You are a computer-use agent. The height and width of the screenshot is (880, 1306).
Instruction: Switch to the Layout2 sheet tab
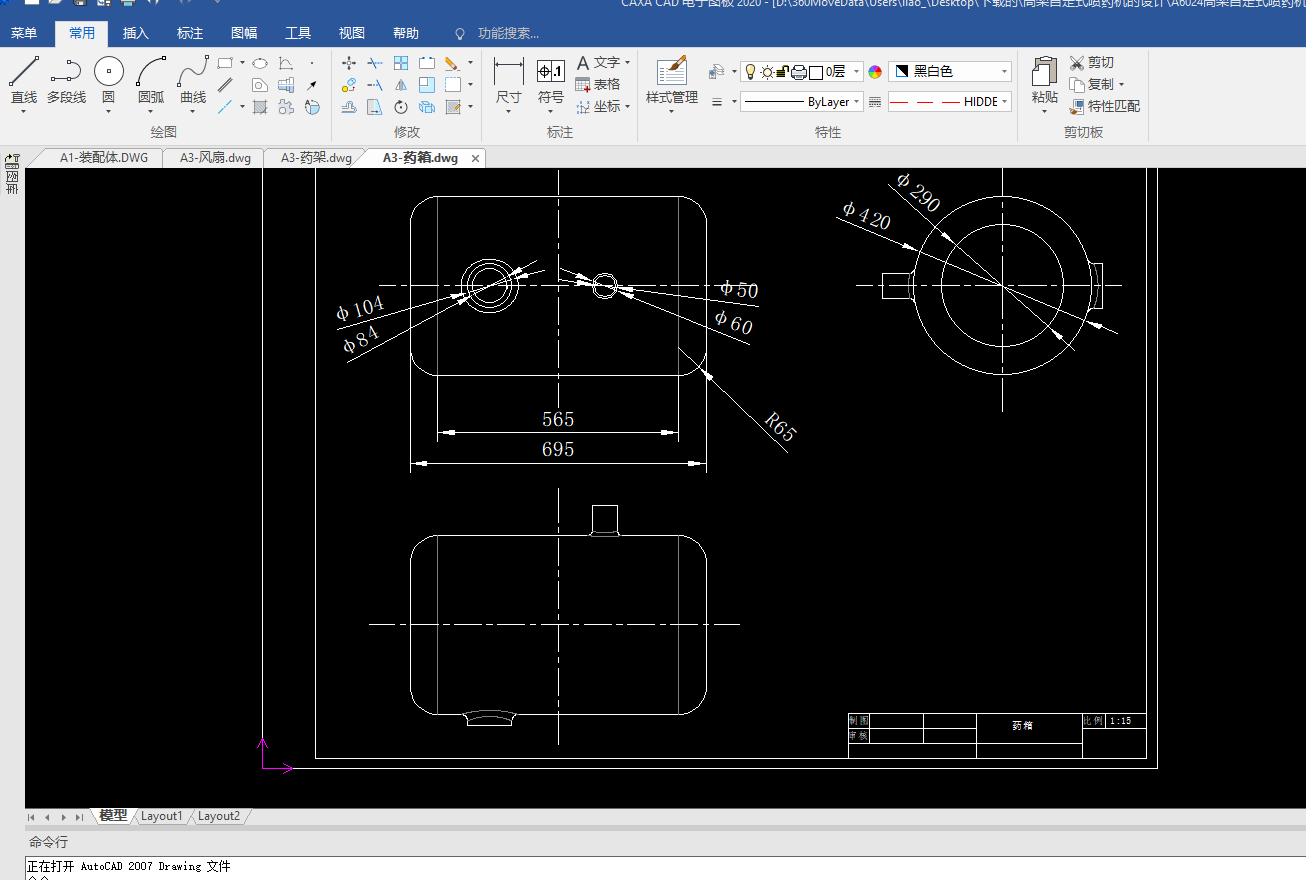click(x=219, y=816)
